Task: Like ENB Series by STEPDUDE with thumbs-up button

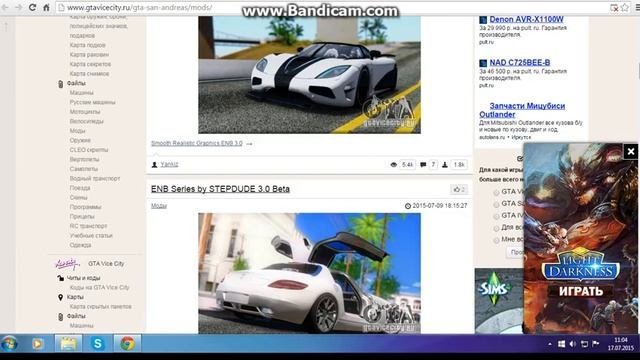Action: click(x=459, y=189)
